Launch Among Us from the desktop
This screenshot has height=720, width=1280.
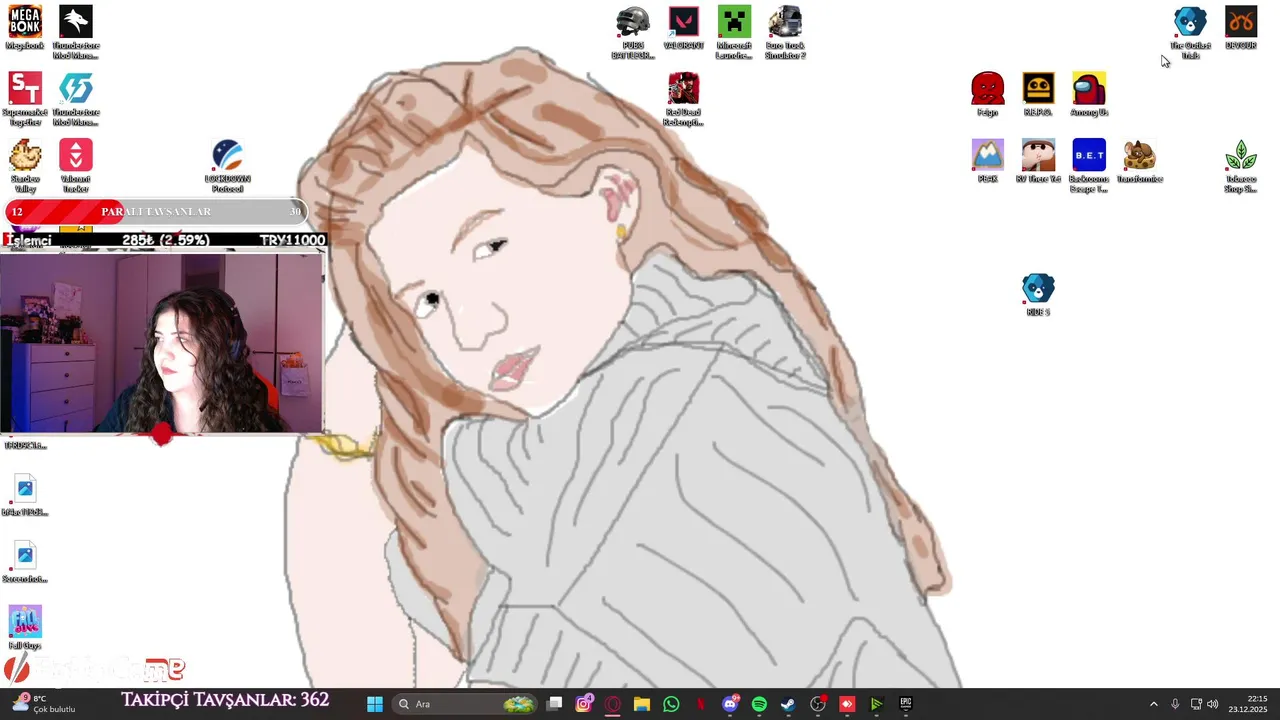[1089, 94]
